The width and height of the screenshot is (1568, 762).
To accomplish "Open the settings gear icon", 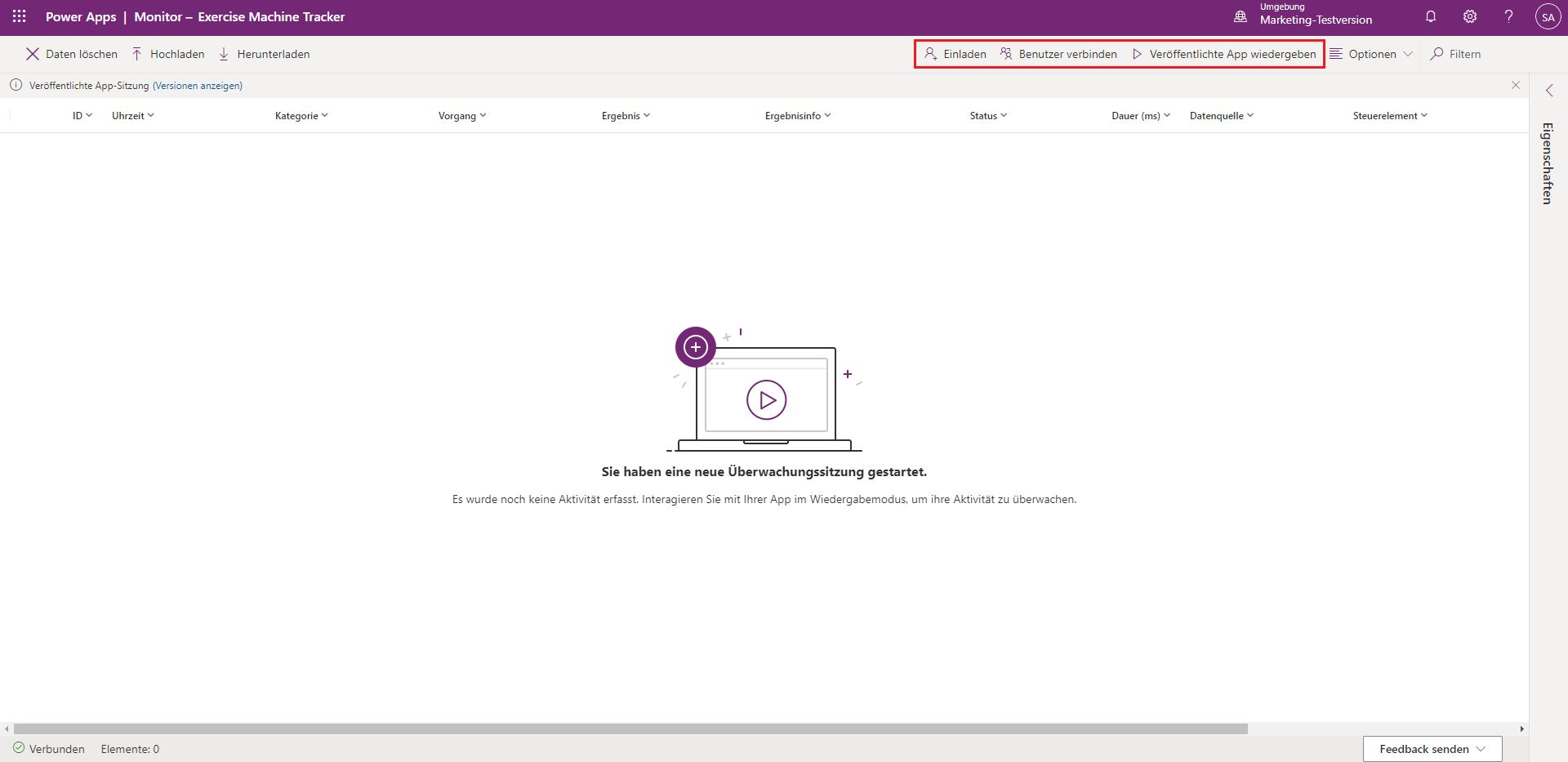I will [x=1470, y=16].
